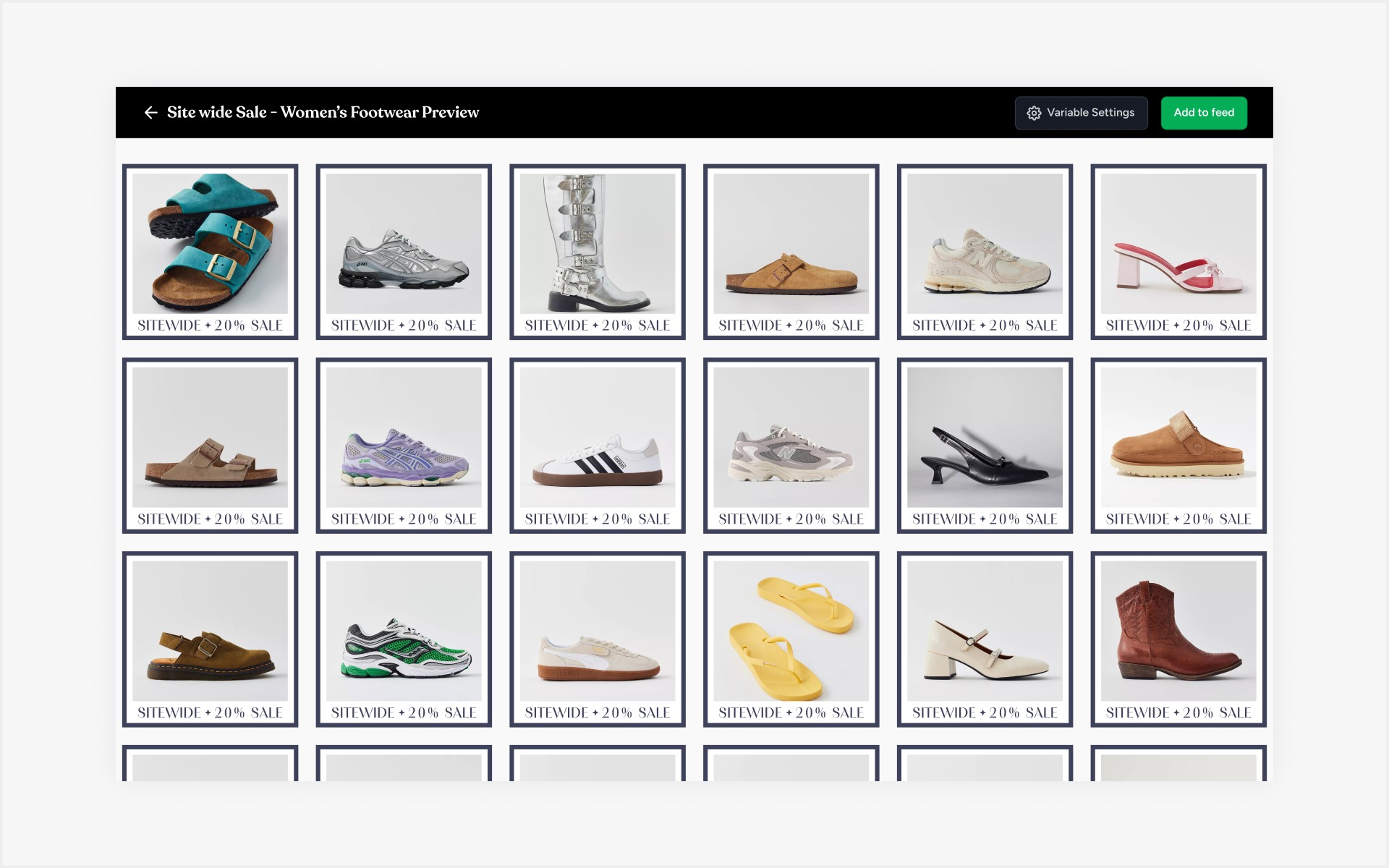Open the silver buckle boot preview
This screenshot has width=1389, height=868.
[x=597, y=244]
